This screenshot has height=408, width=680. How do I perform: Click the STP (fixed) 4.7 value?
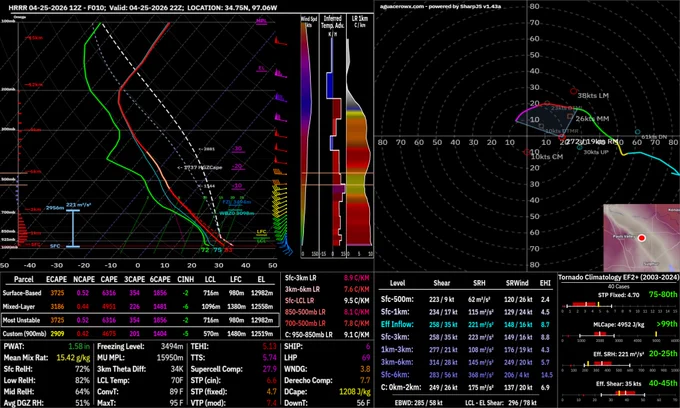[271, 392]
